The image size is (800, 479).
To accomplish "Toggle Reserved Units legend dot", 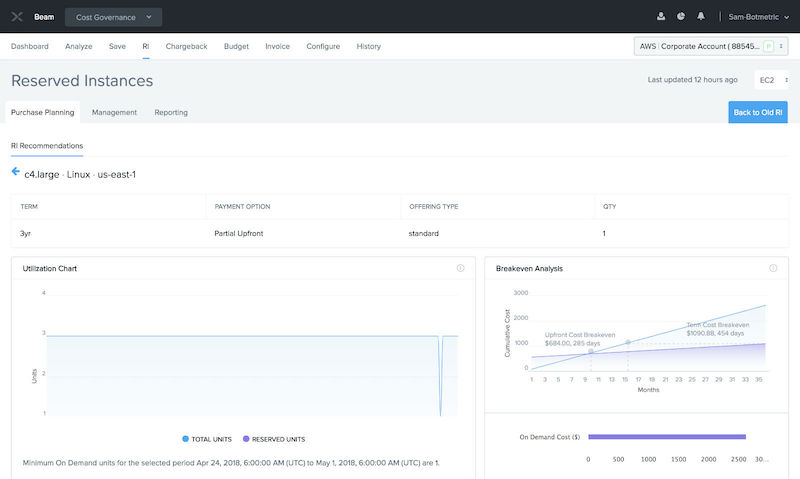I will 246,439.
